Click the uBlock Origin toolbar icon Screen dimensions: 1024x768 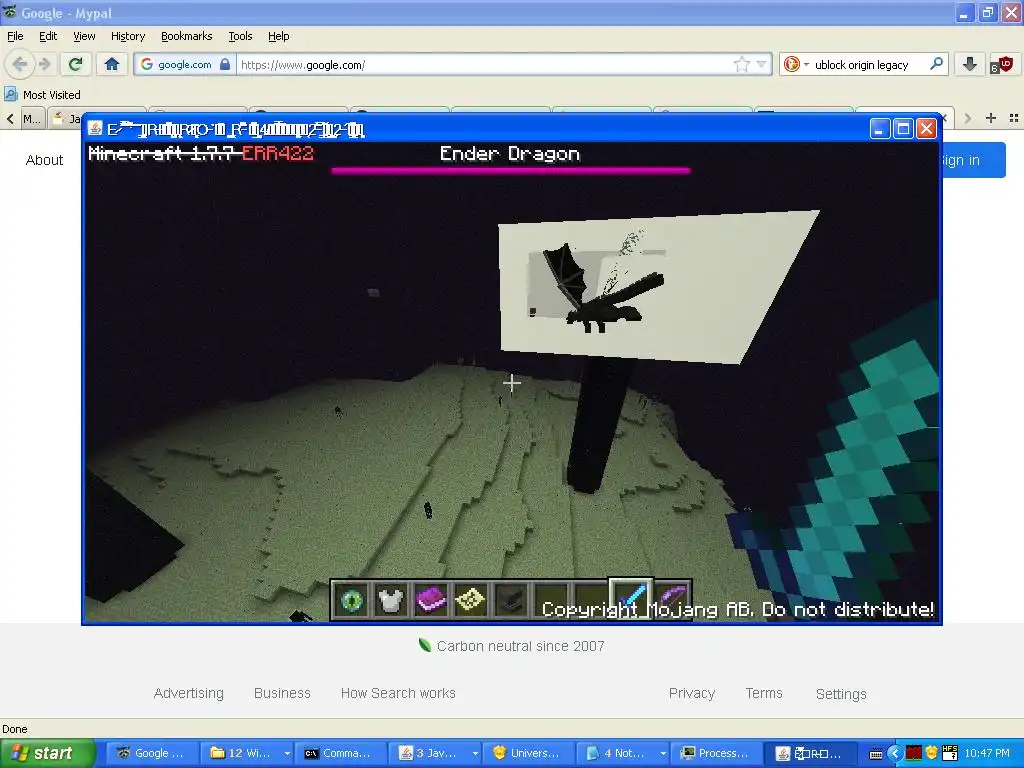tap(1001, 65)
